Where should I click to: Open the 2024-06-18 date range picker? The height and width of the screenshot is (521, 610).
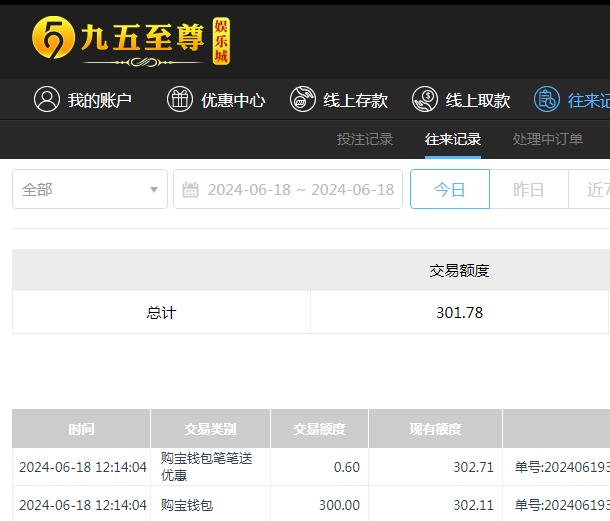pyautogui.click(x=288, y=189)
